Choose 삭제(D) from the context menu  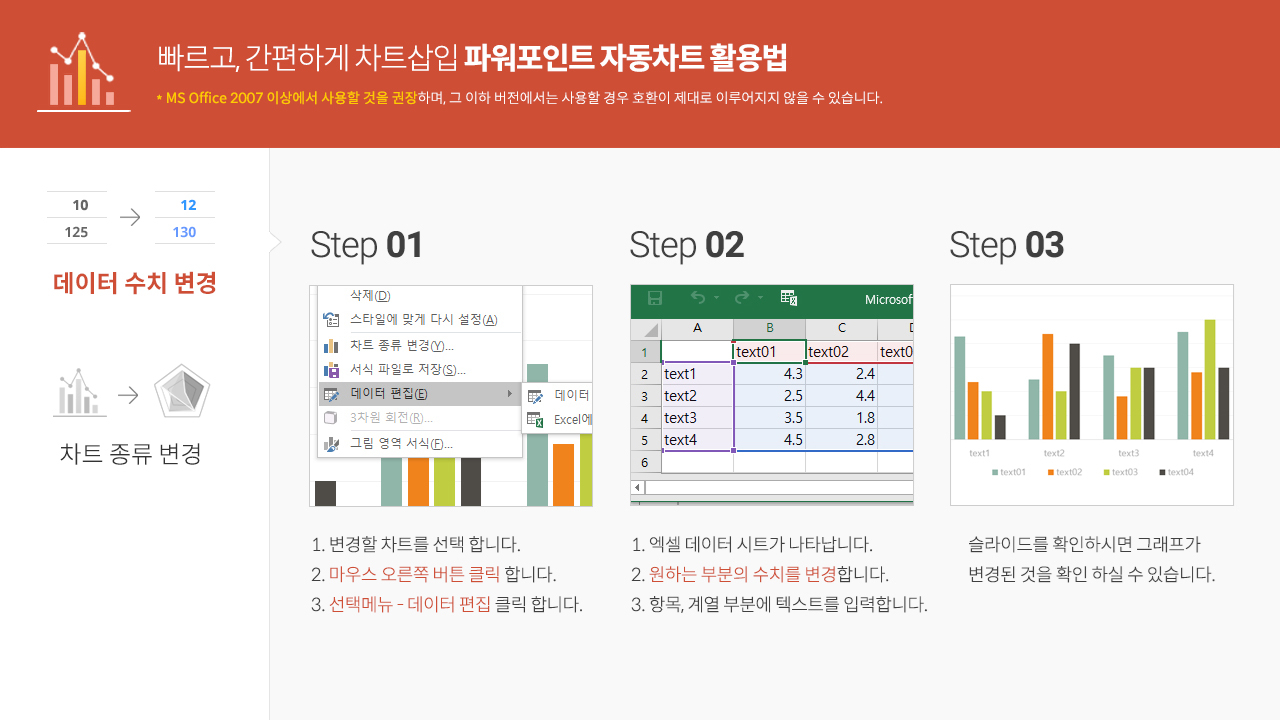(370, 296)
